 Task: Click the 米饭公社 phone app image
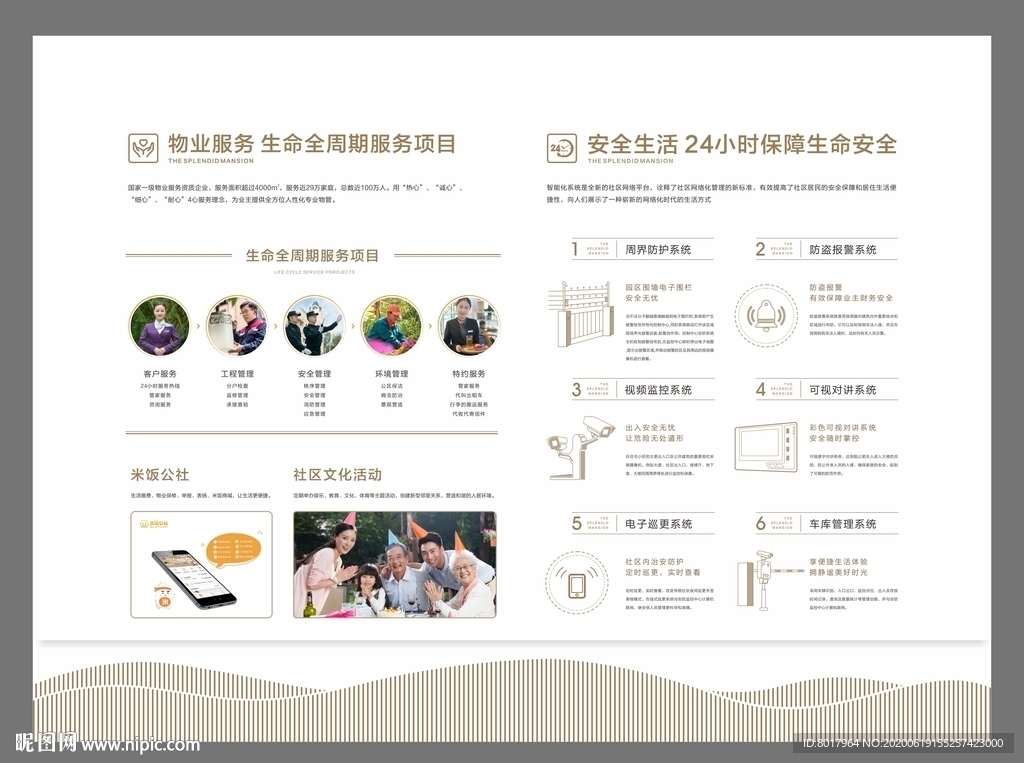(201, 564)
